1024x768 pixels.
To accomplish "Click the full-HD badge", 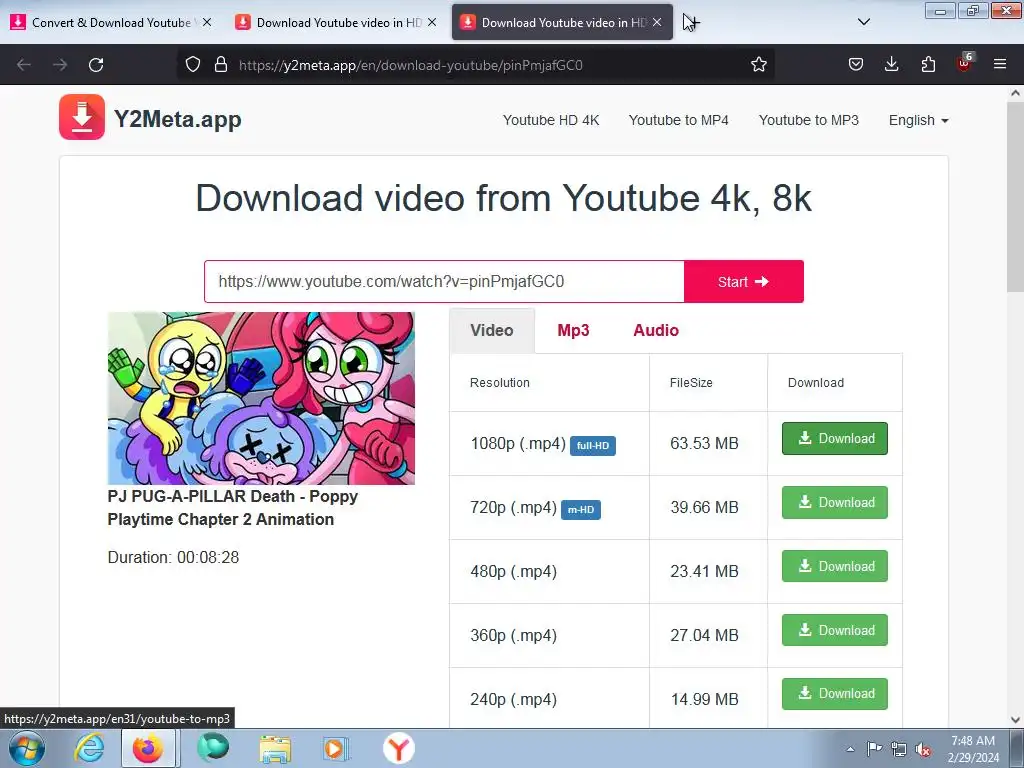I will tap(592, 445).
